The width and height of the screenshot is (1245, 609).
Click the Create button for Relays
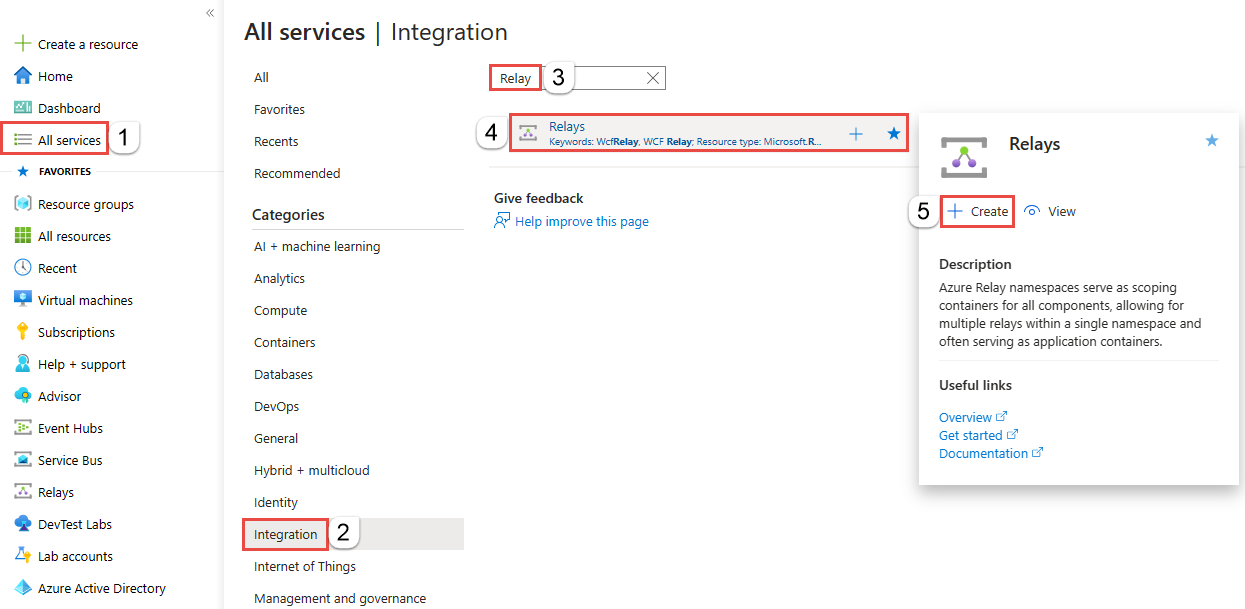coord(977,211)
